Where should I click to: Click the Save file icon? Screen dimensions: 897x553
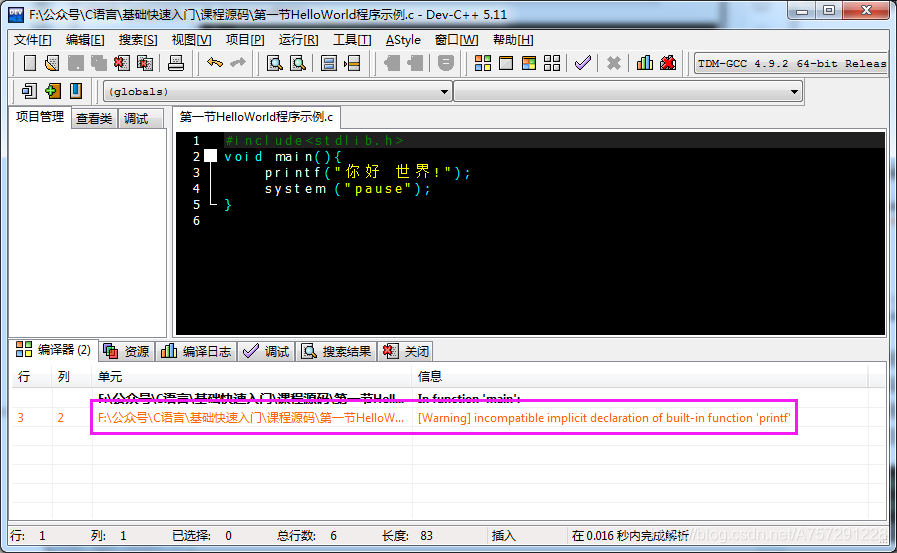tap(76, 63)
